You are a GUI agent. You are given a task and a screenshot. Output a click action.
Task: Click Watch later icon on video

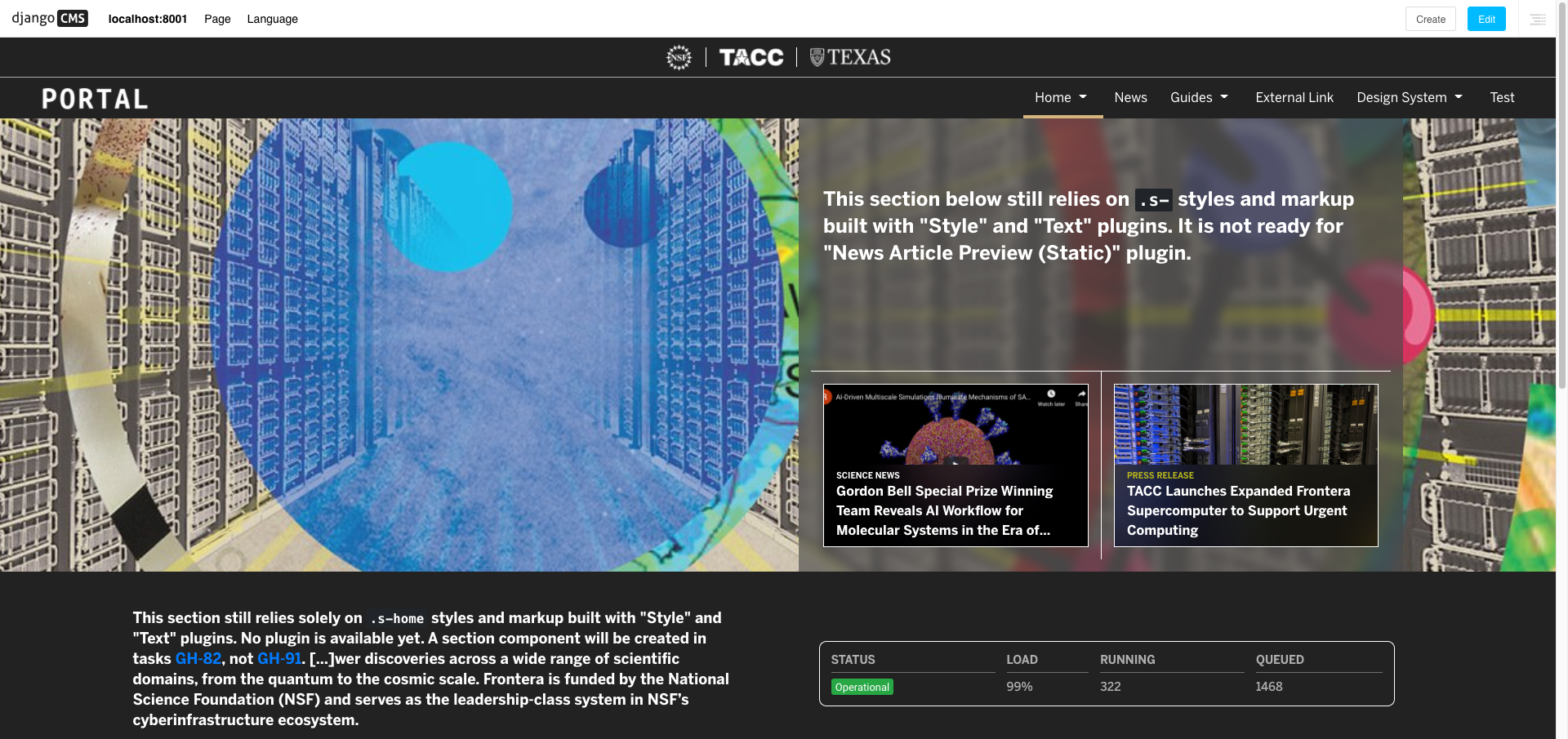pyautogui.click(x=1051, y=396)
